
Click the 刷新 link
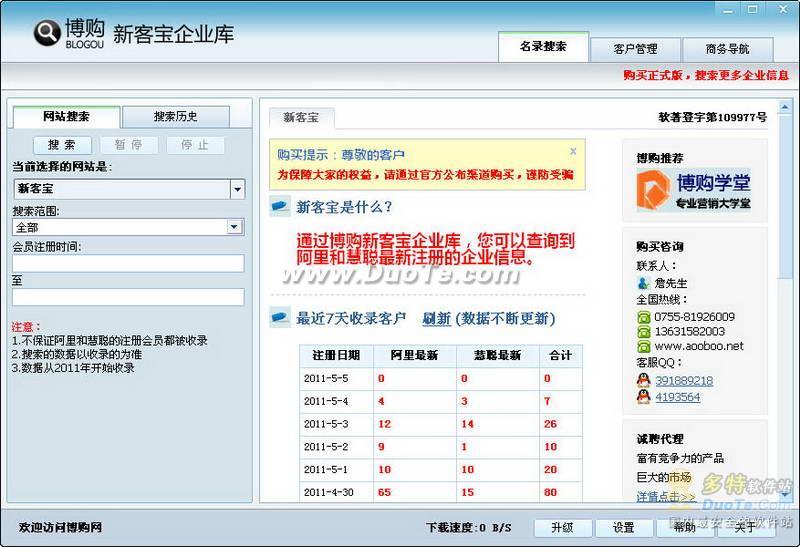(437, 319)
